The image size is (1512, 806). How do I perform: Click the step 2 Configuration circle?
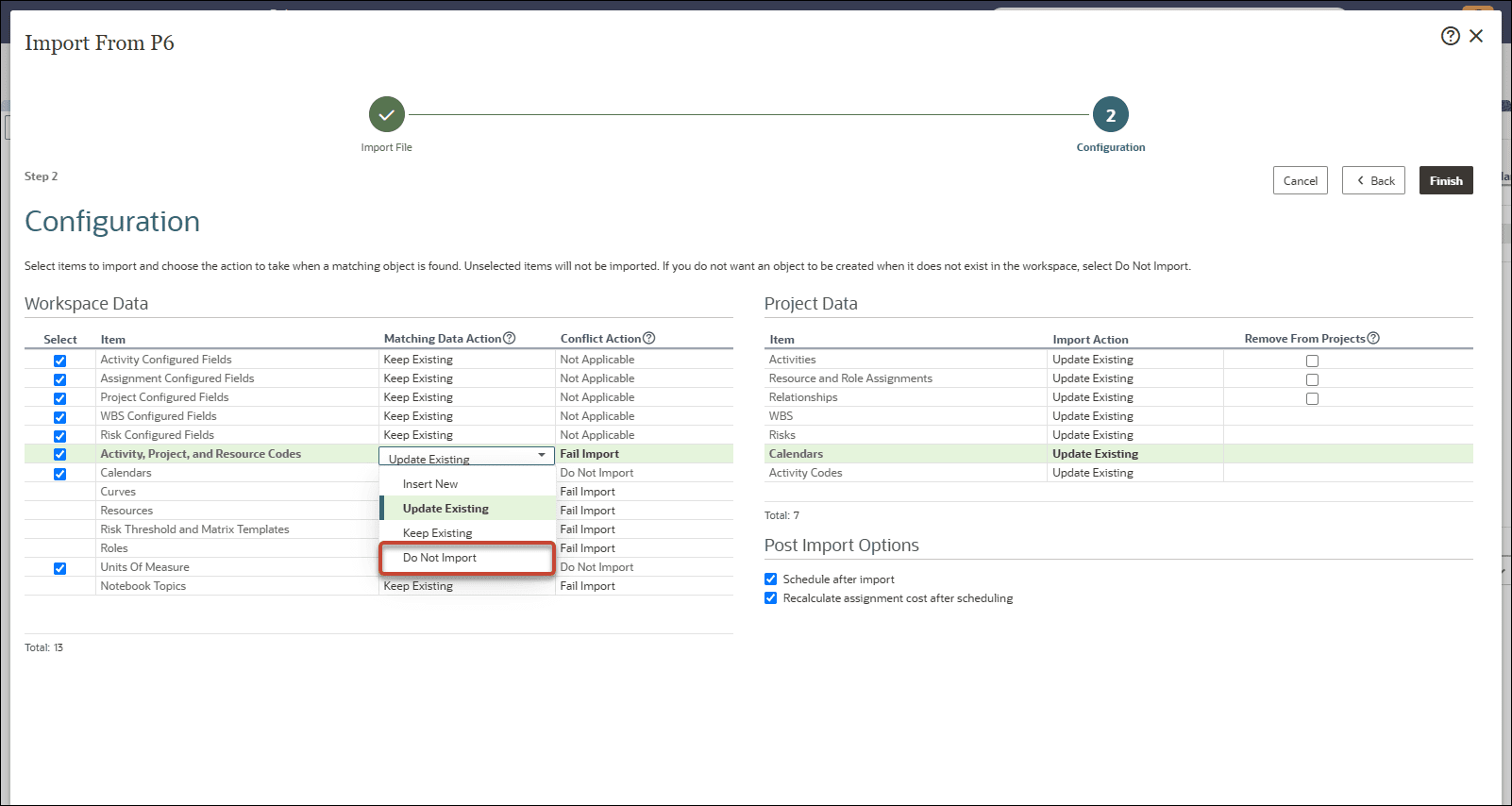pyautogui.click(x=1111, y=114)
